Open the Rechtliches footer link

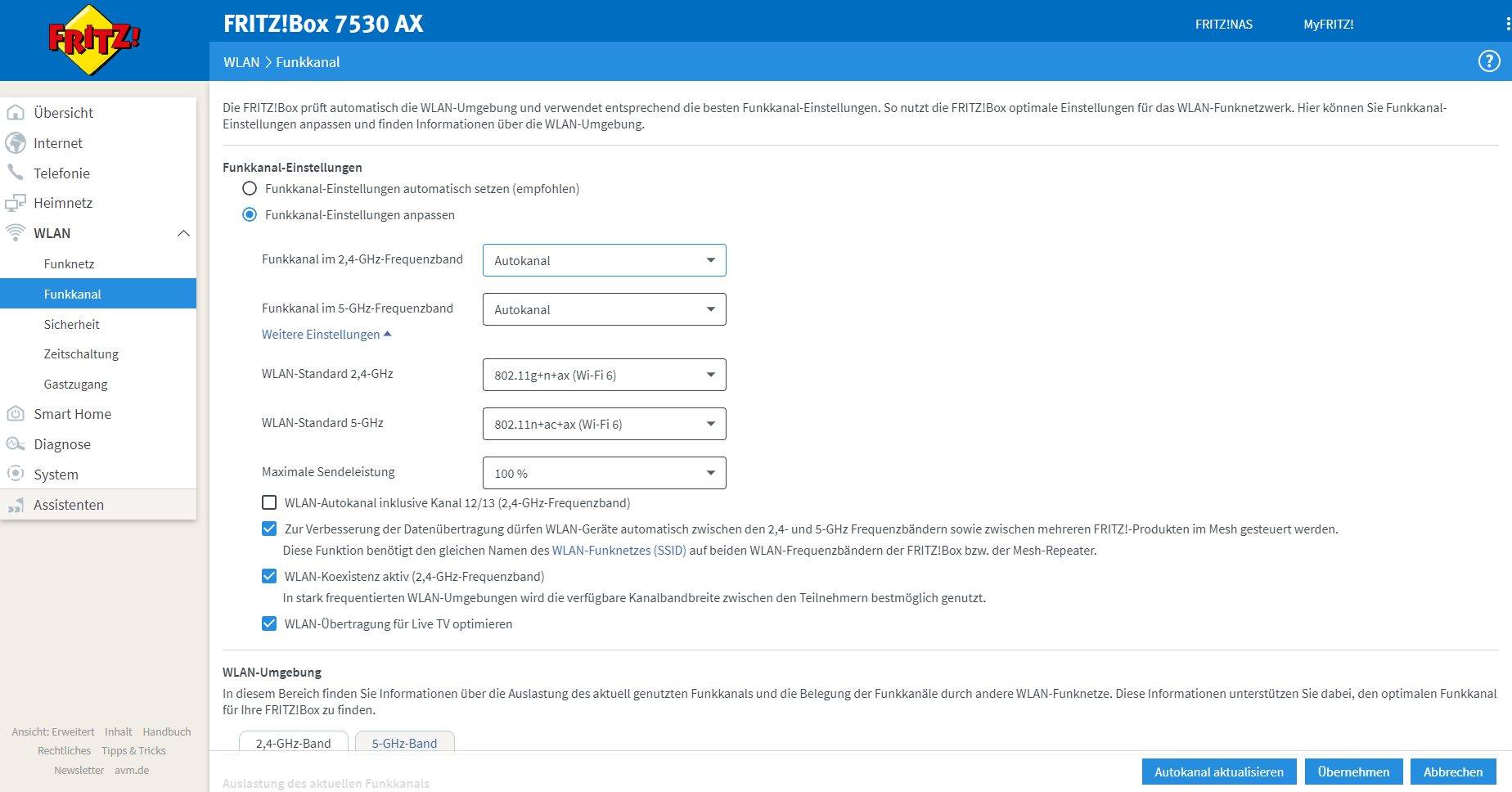point(65,750)
